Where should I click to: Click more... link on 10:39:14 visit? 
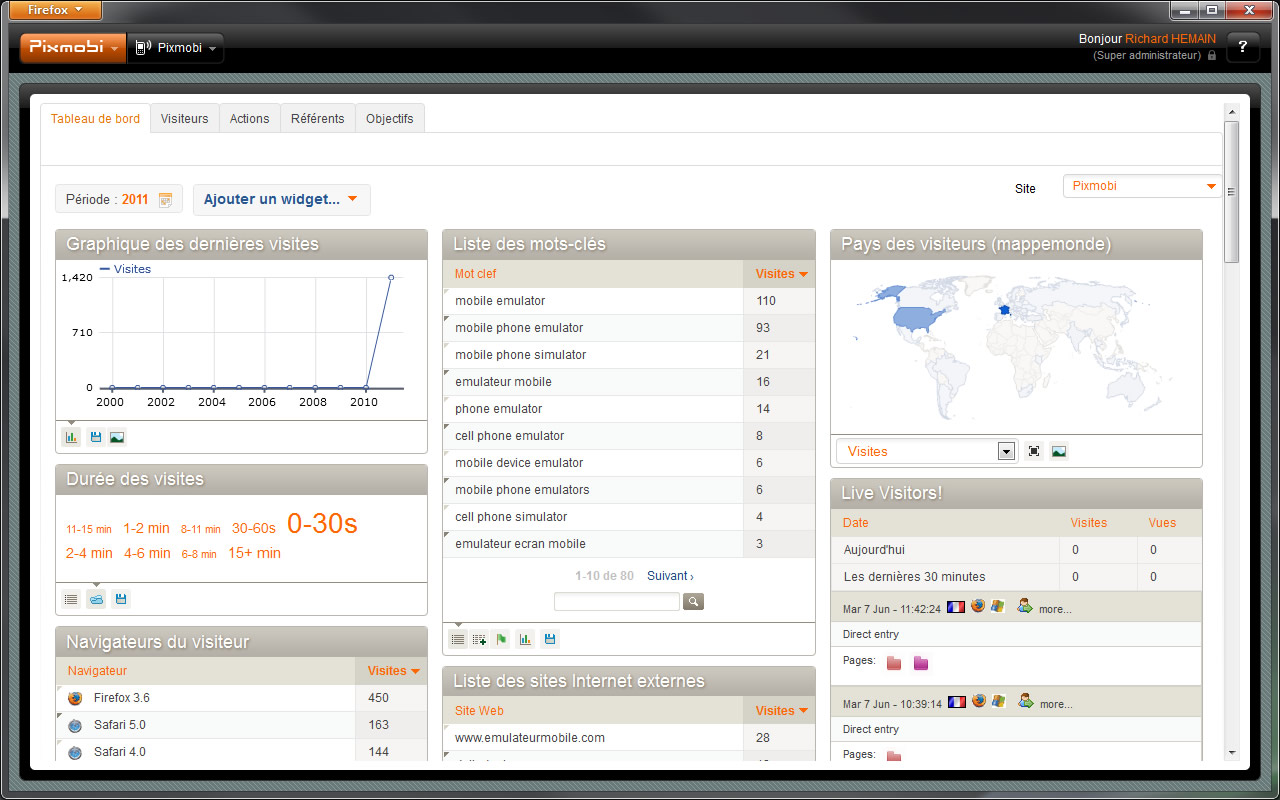pyautogui.click(x=1055, y=704)
